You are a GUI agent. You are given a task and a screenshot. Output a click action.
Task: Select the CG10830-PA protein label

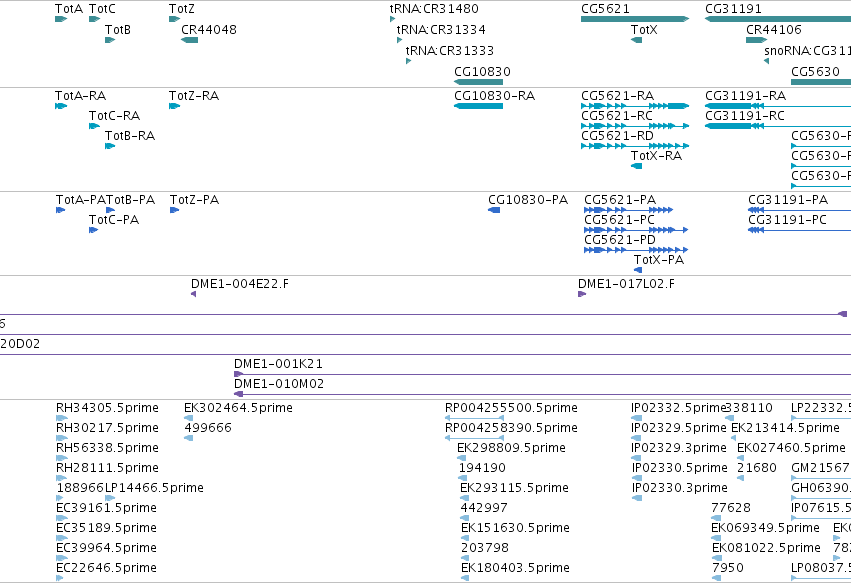point(528,200)
